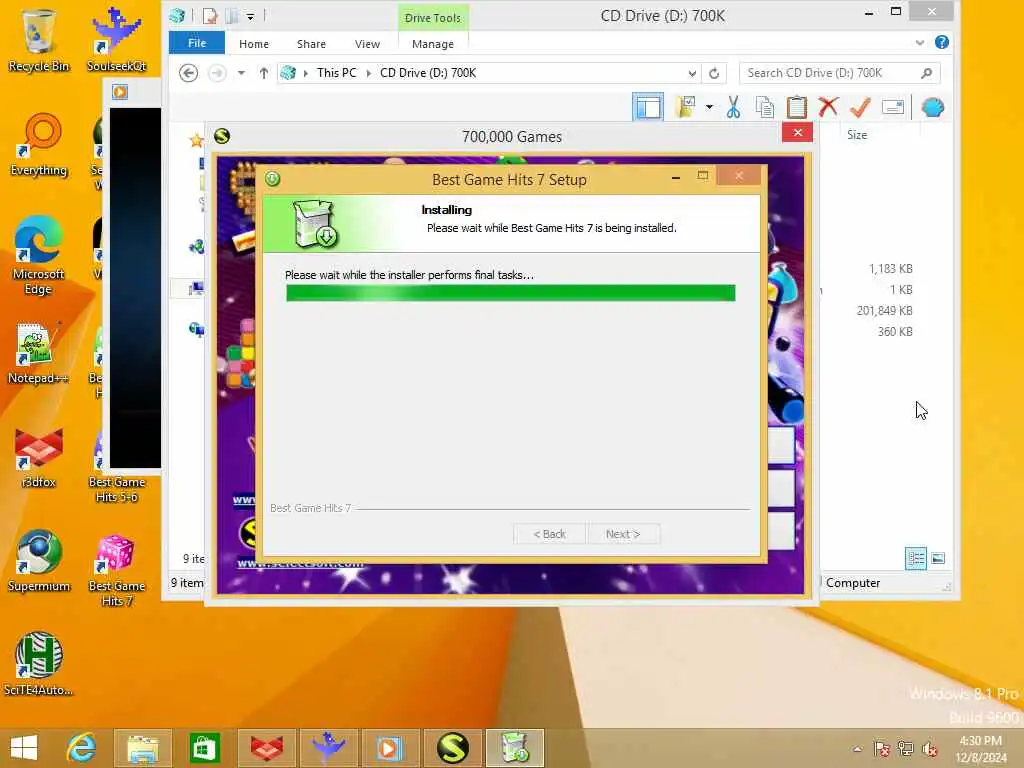This screenshot has width=1024, height=768.
Task: Open the SciTE4Auto desktop shortcut
Action: point(38,664)
